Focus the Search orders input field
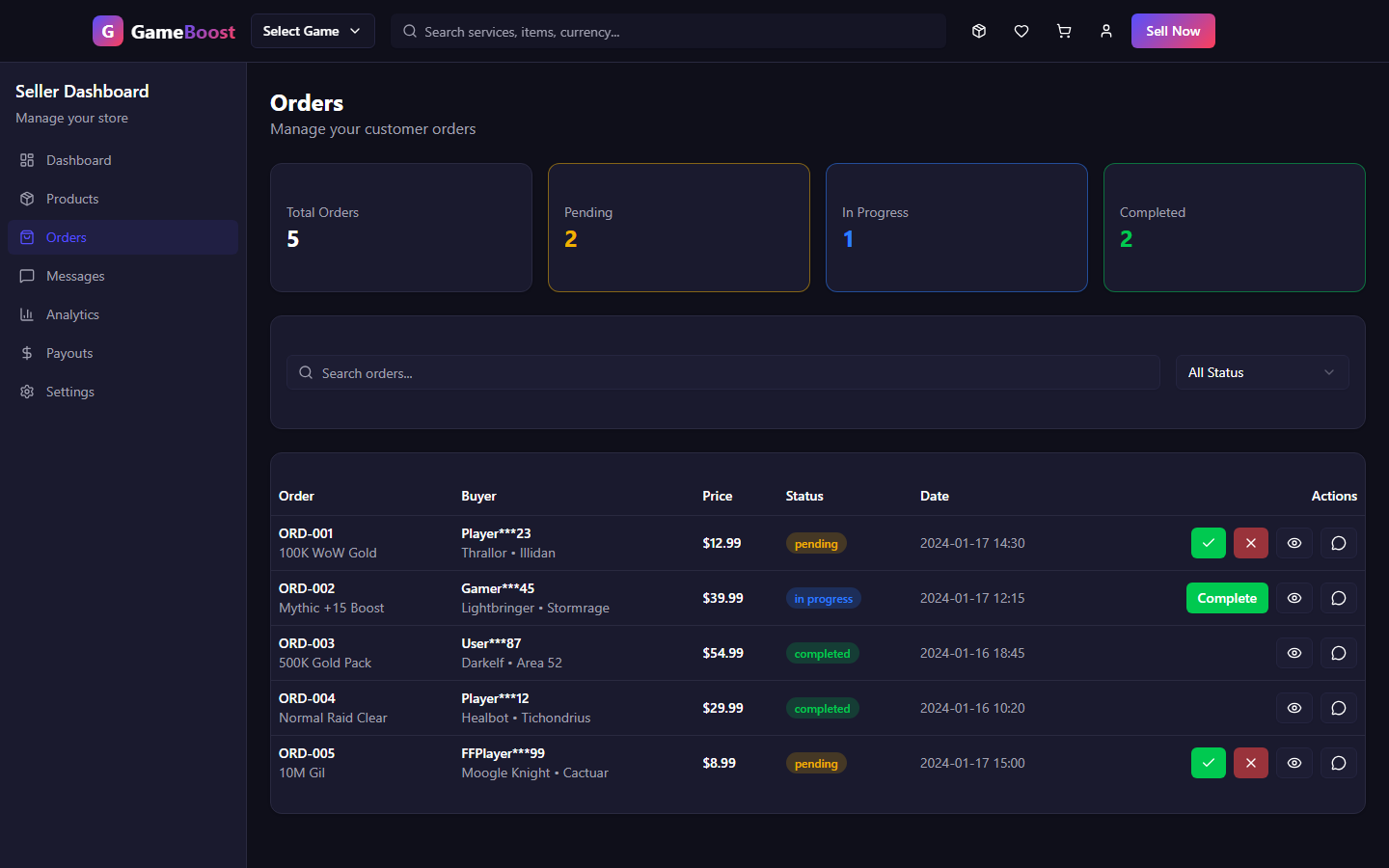1389x868 pixels. tap(723, 372)
